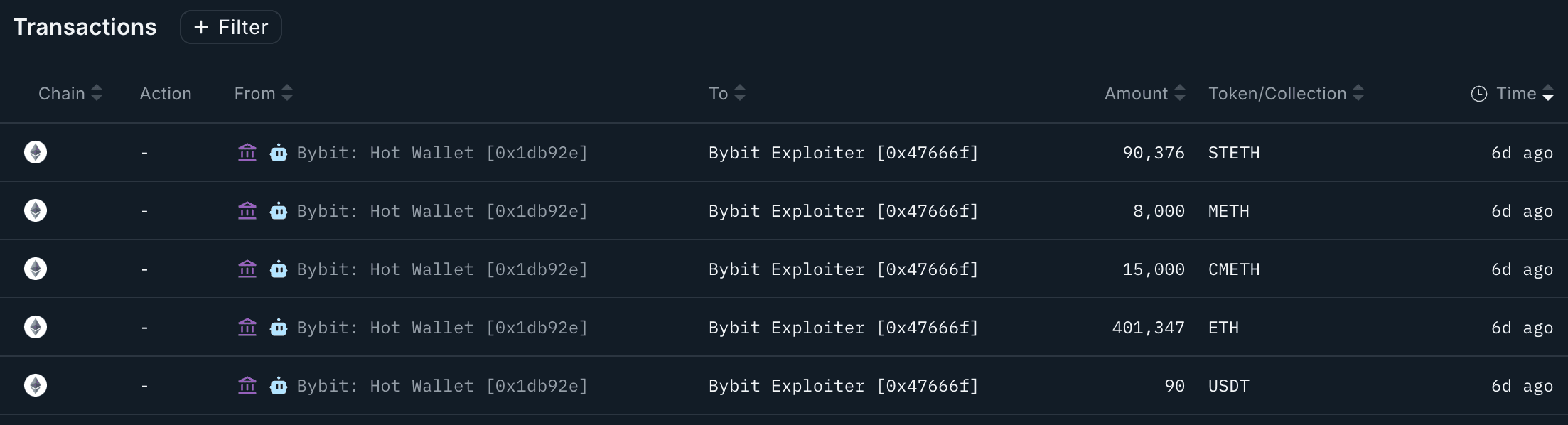The width and height of the screenshot is (1568, 425).
Task: Click the bank icon on the 401,347 ETH row
Action: tap(247, 327)
